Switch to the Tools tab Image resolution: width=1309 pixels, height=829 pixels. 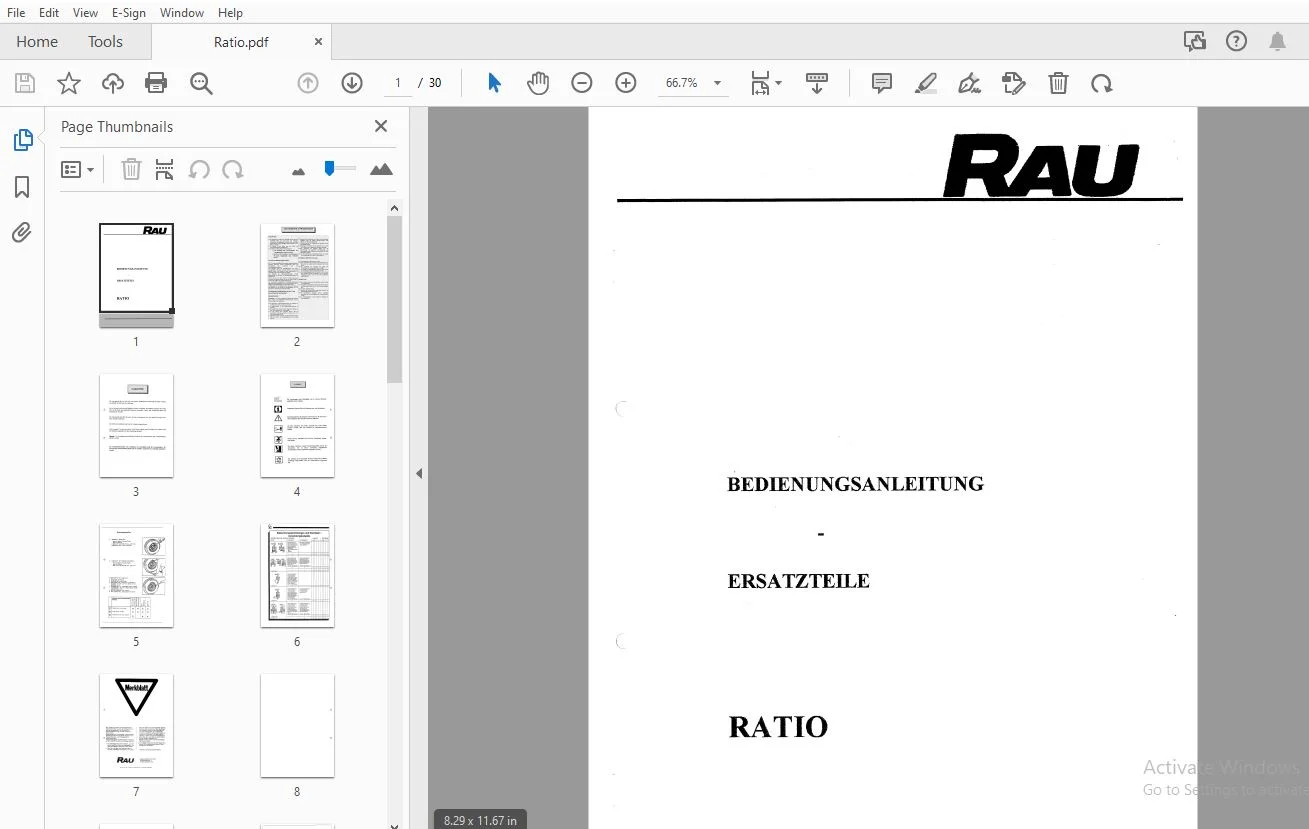[105, 42]
